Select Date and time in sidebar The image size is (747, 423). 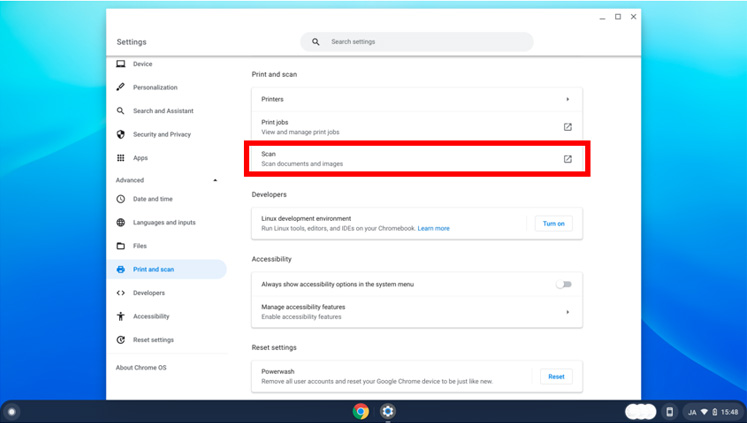[152, 199]
